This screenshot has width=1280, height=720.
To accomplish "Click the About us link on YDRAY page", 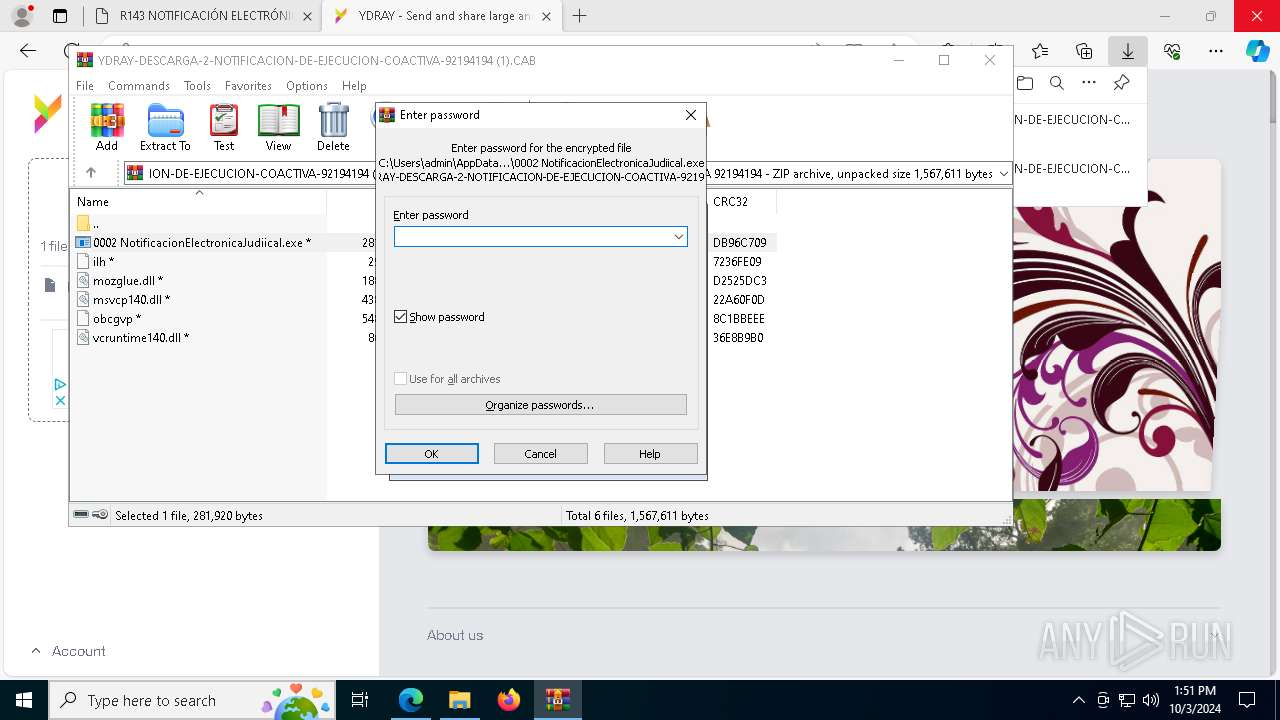I will click(x=455, y=635).
